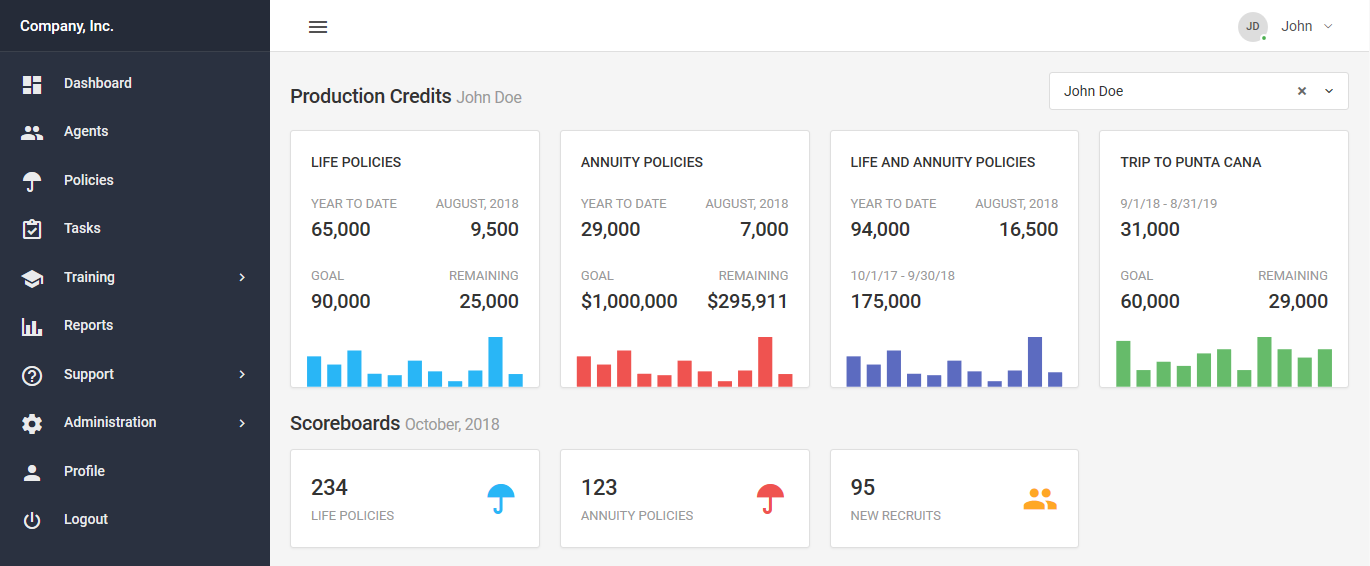The width and height of the screenshot is (1370, 566).
Task: Expand the Administration submenu chevron
Action: pos(242,423)
